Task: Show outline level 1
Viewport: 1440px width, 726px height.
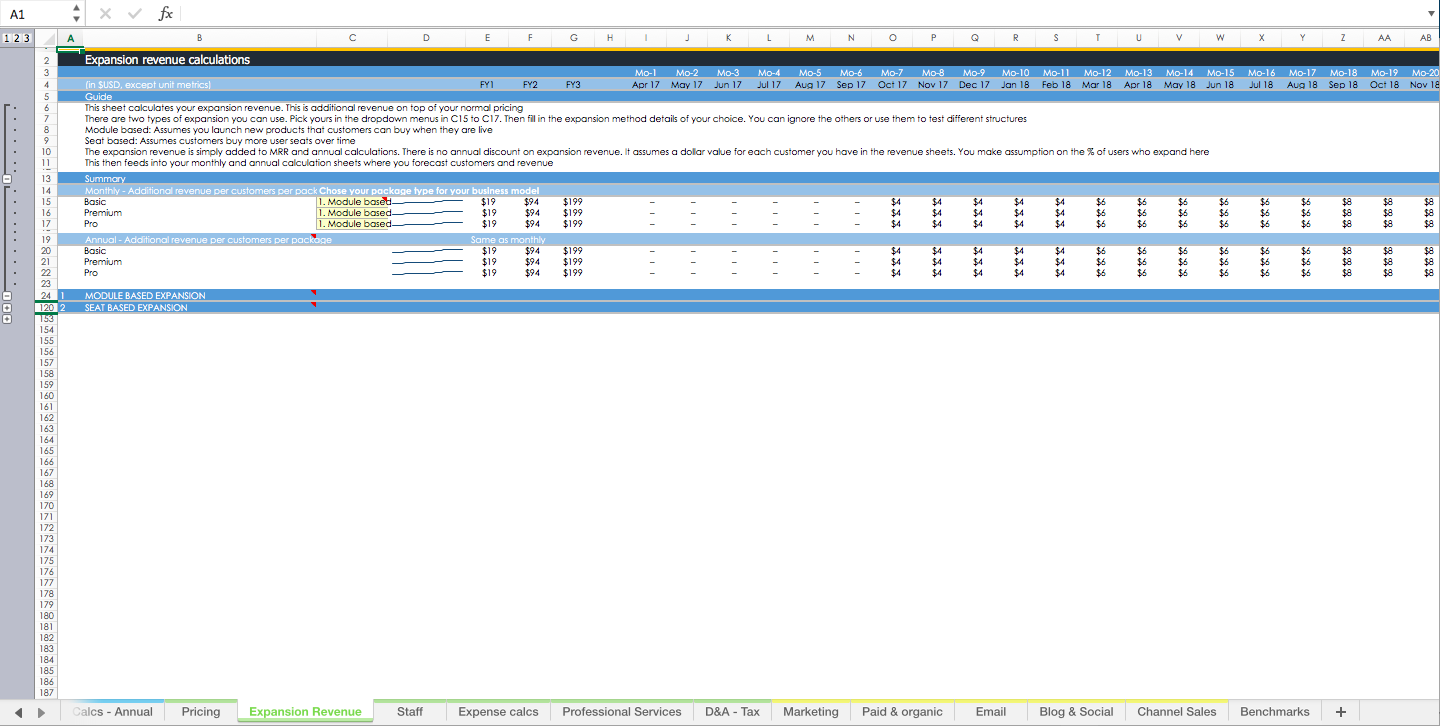Action: (x=6, y=38)
